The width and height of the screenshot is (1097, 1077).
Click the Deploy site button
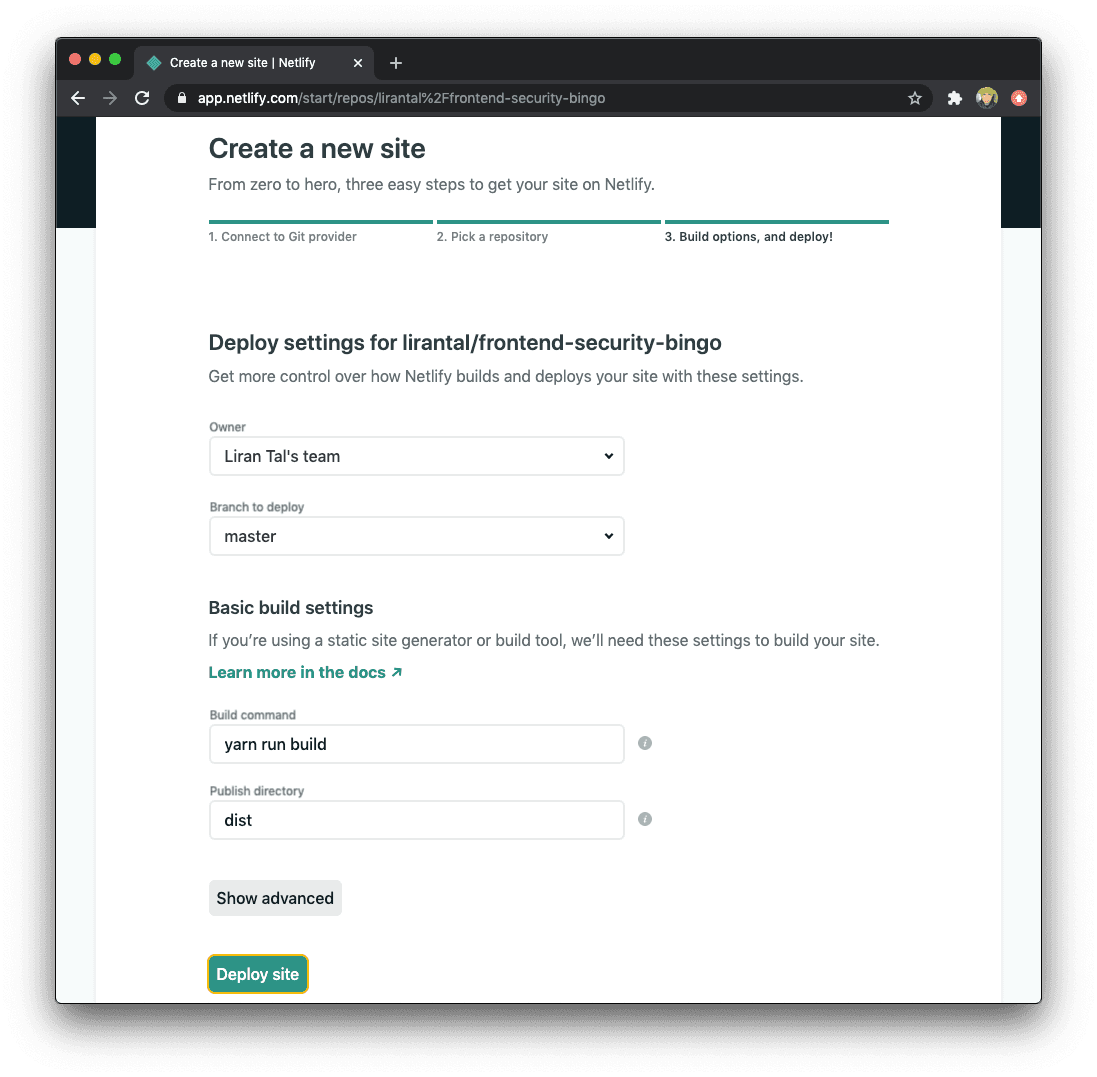coord(257,974)
